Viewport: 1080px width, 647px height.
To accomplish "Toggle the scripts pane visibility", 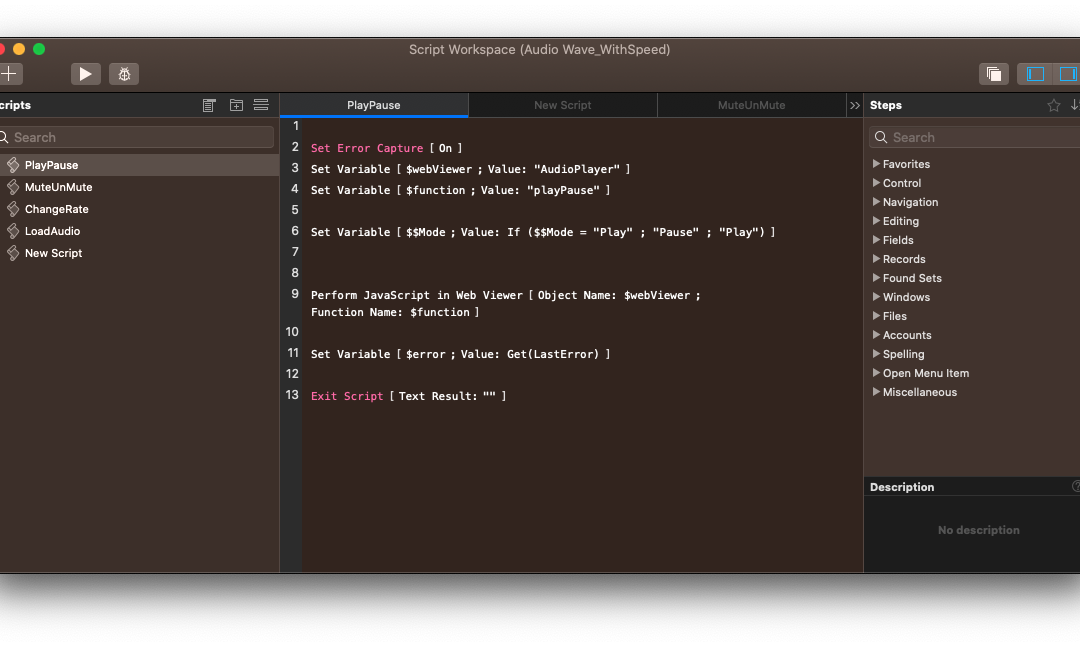I will (1035, 74).
